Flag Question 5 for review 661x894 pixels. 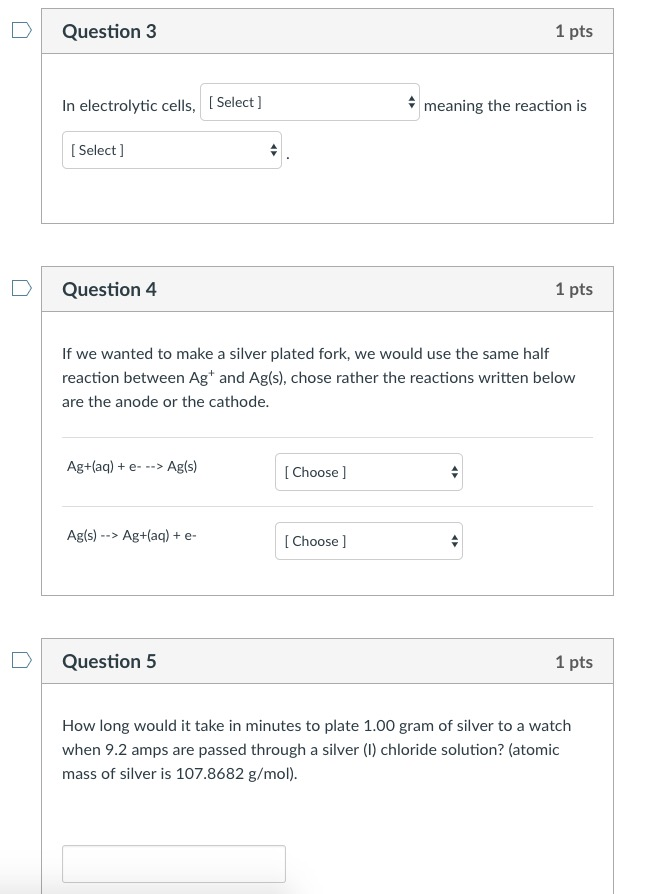point(19,660)
